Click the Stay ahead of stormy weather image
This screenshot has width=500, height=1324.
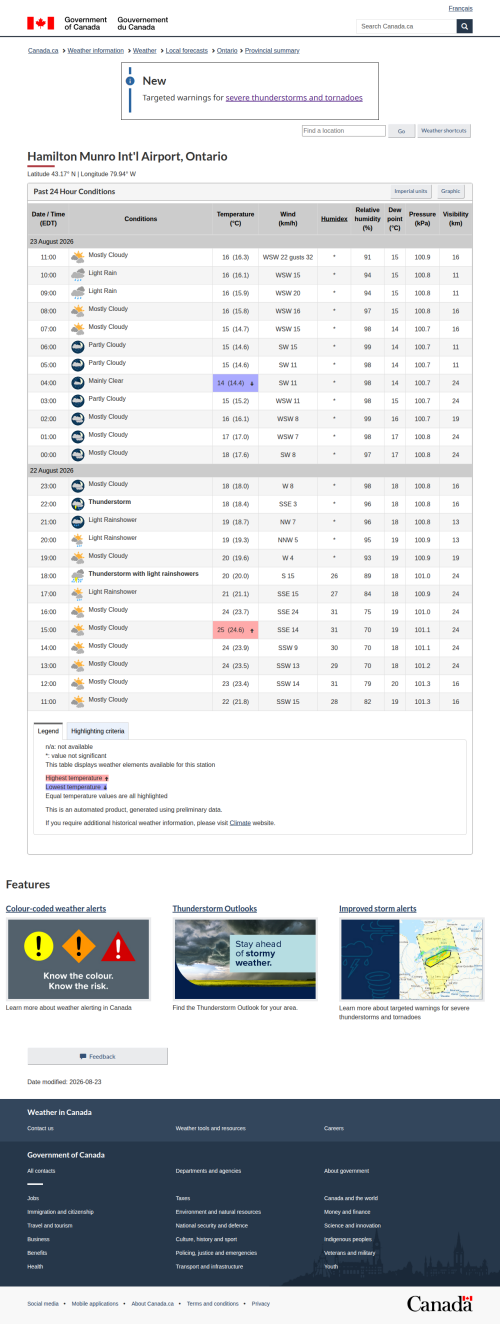click(x=245, y=959)
